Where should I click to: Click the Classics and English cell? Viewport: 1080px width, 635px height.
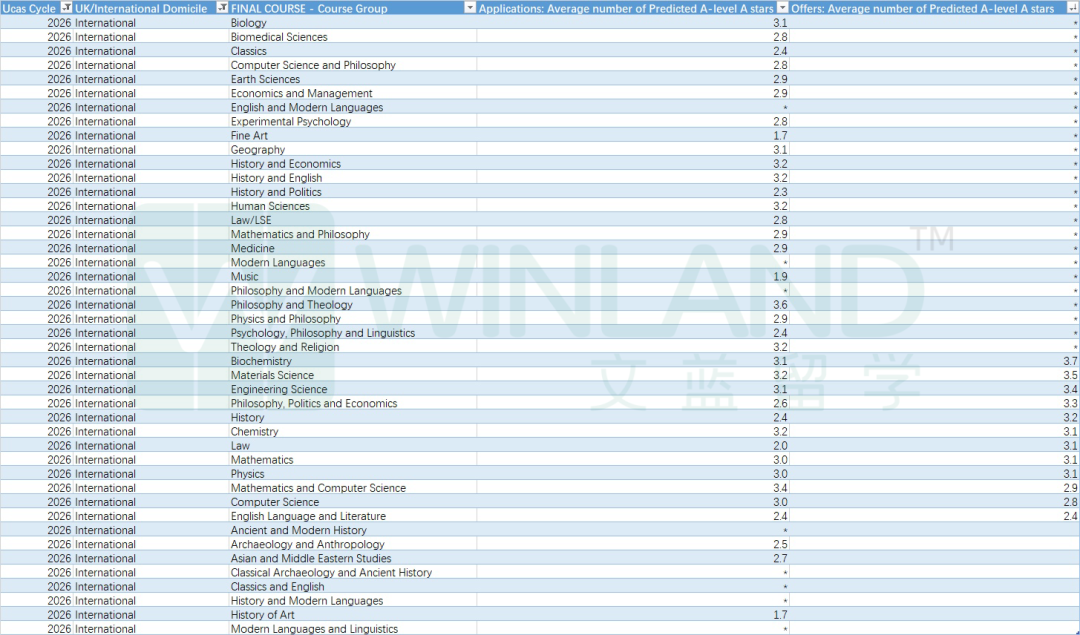(x=353, y=587)
